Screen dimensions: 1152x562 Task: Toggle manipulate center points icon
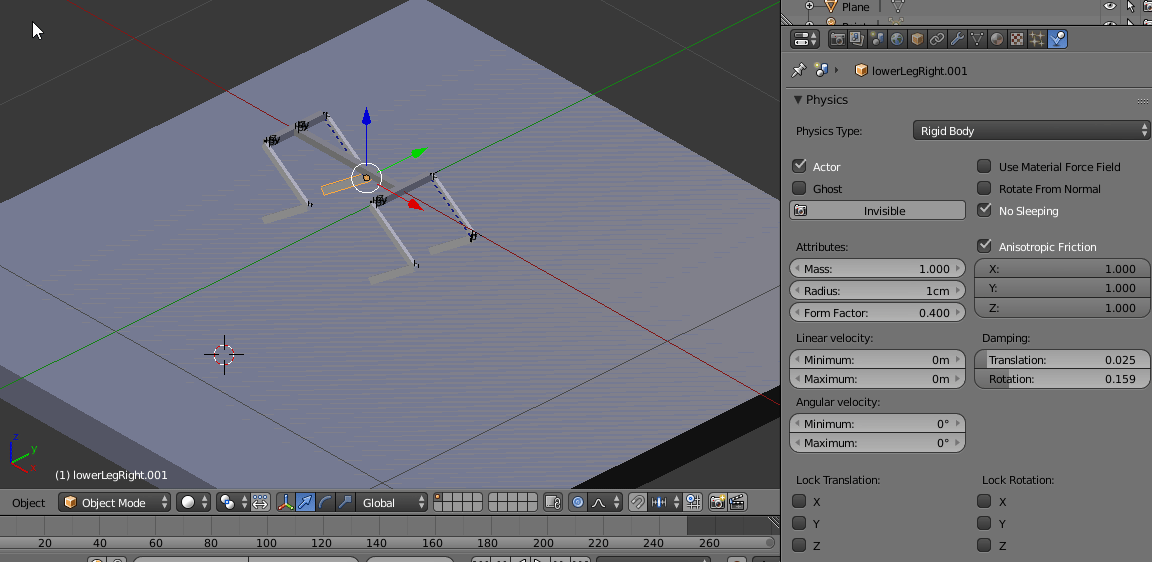pyautogui.click(x=260, y=502)
